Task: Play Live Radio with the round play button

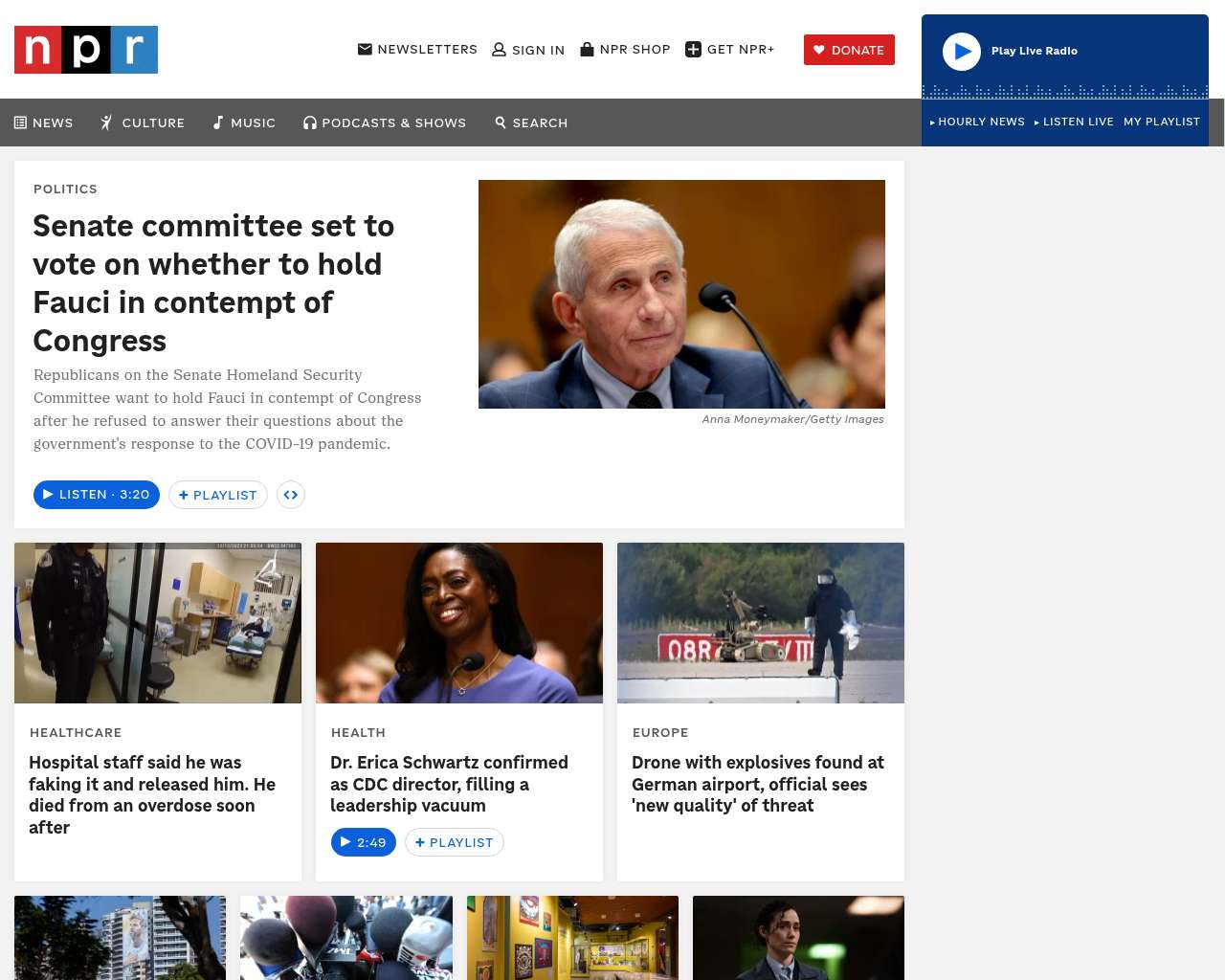Action: click(962, 52)
